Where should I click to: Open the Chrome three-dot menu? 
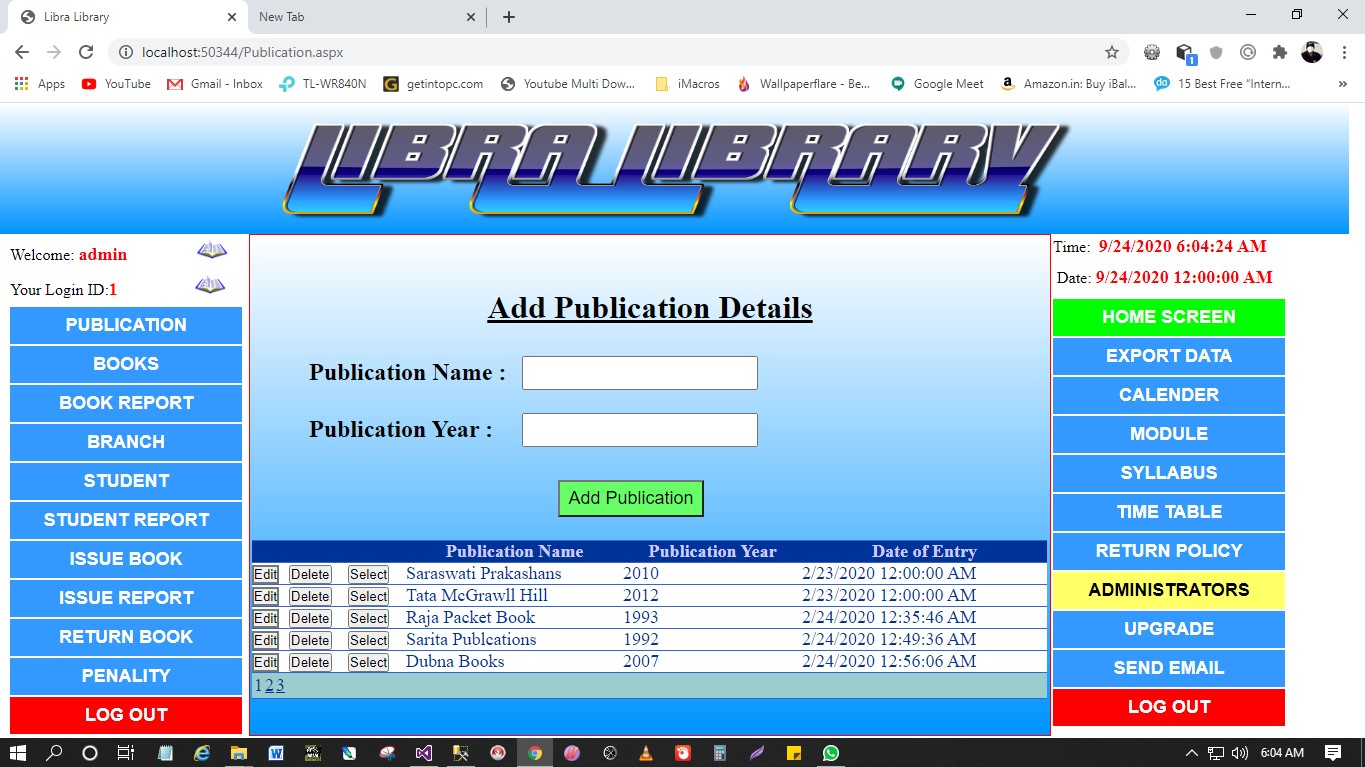tap(1343, 52)
